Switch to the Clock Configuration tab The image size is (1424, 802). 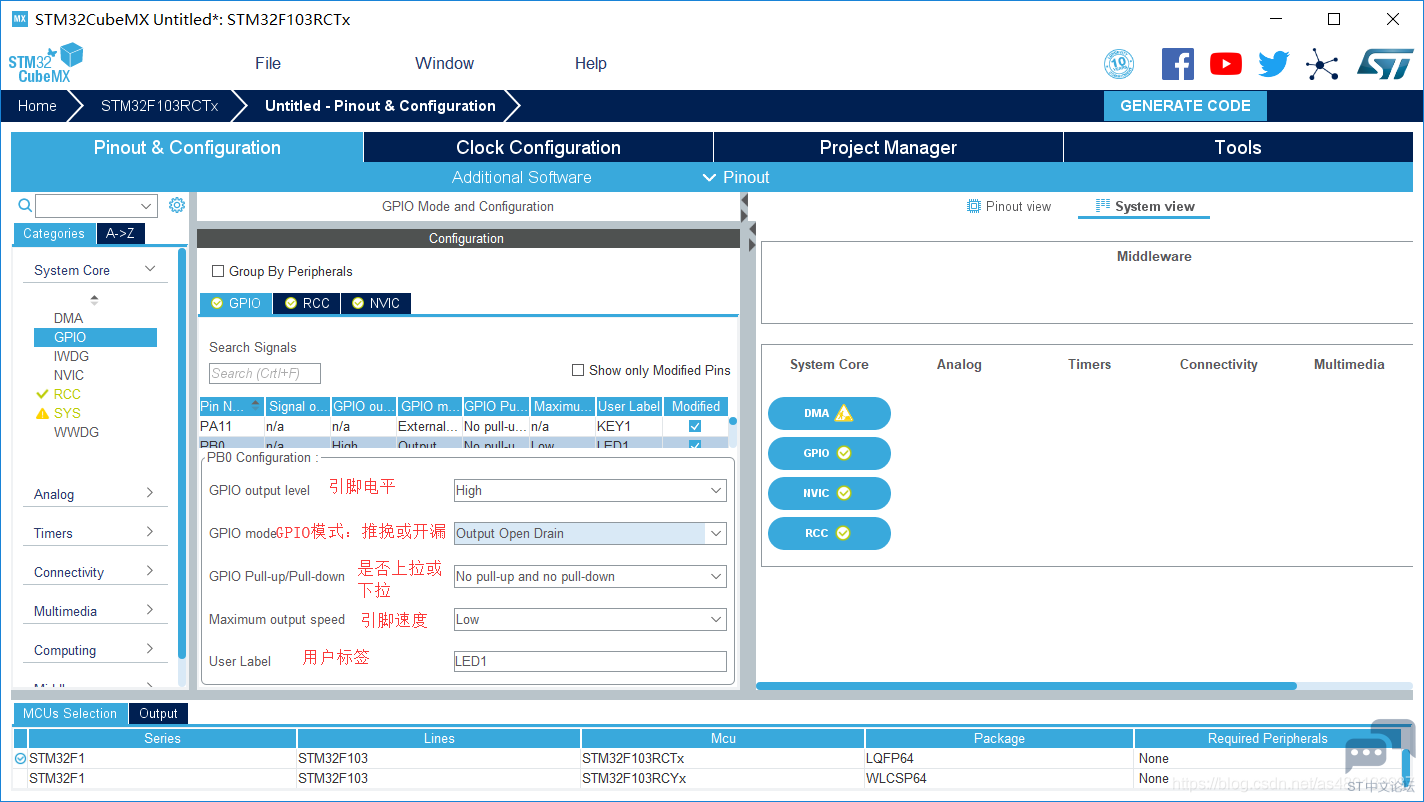pos(538,147)
